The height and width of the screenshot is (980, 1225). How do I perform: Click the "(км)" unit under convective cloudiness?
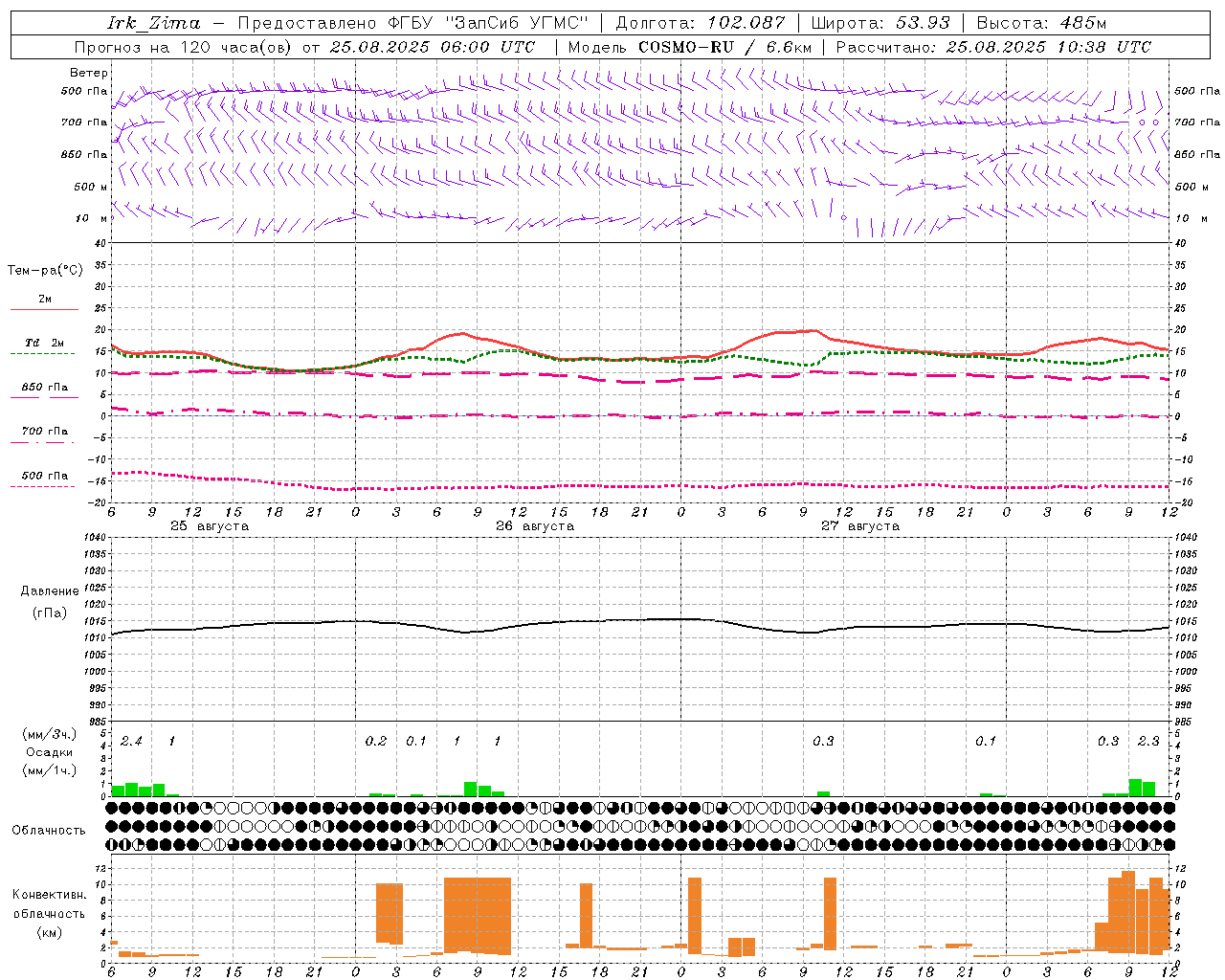pos(50,932)
